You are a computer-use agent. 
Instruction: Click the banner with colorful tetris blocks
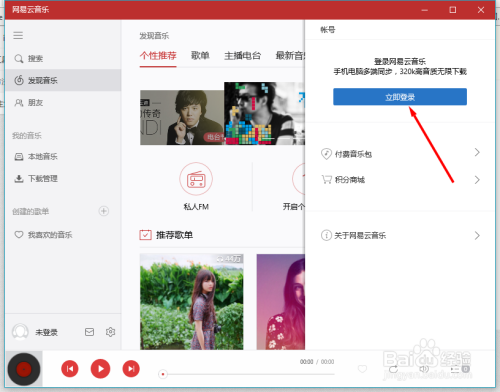[x=265, y=113]
